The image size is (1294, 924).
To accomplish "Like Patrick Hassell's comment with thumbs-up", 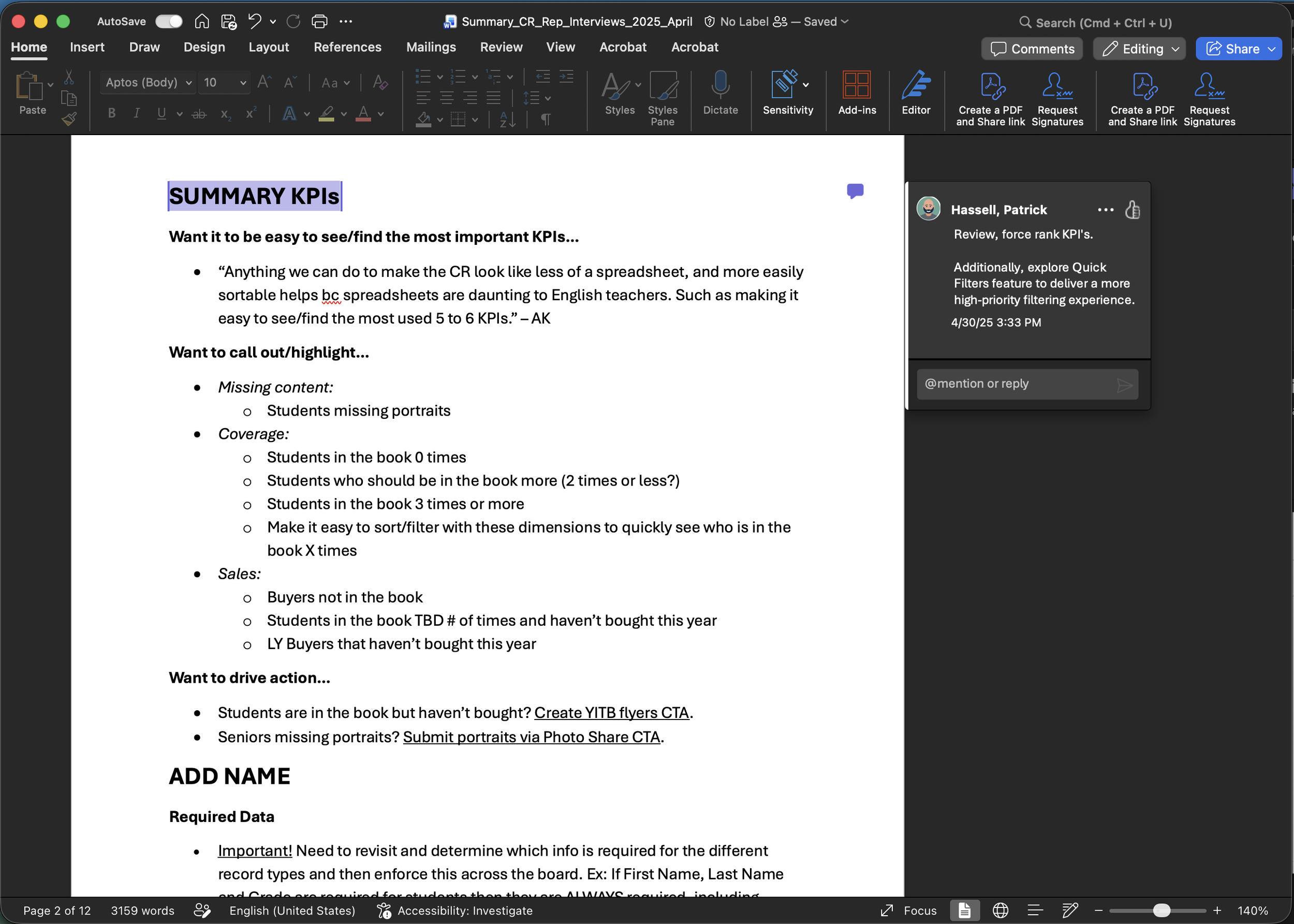I will pos(1132,210).
